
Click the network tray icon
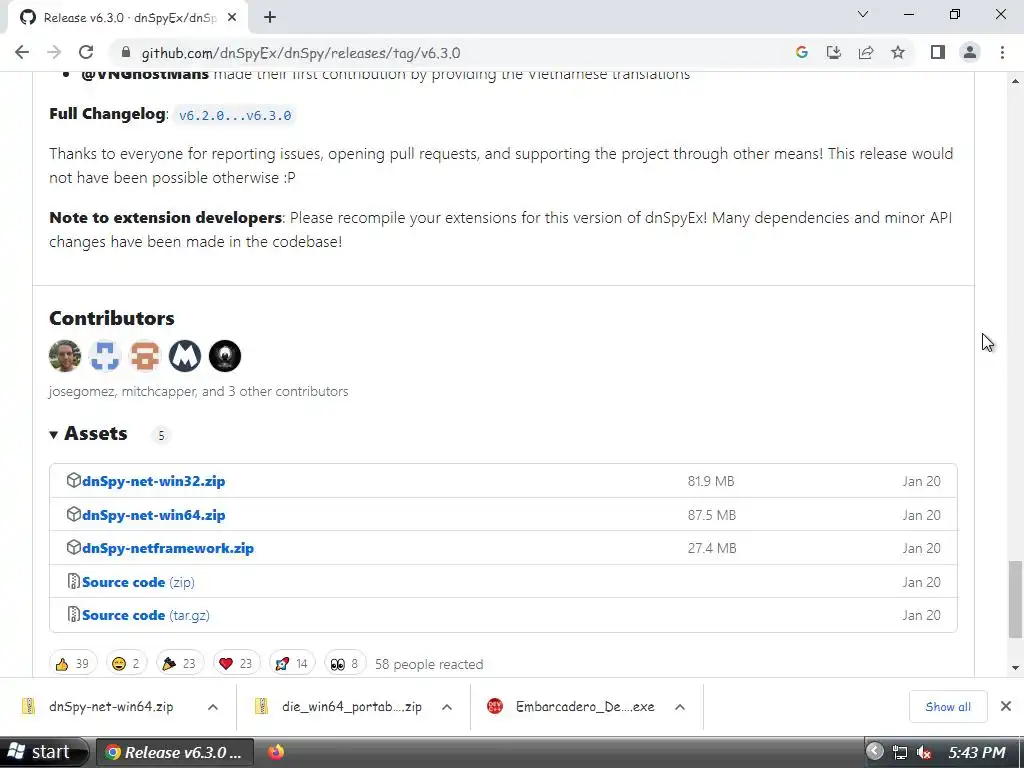point(899,752)
